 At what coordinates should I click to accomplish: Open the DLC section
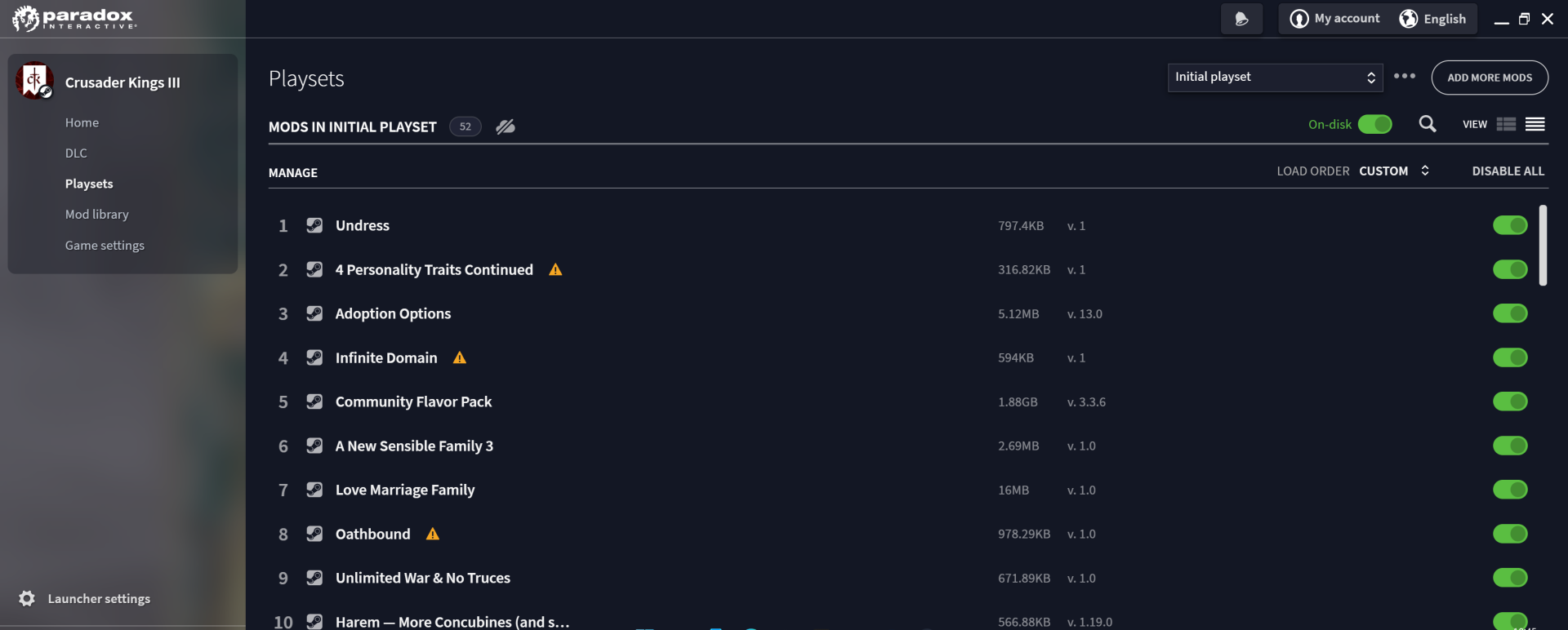(x=76, y=153)
